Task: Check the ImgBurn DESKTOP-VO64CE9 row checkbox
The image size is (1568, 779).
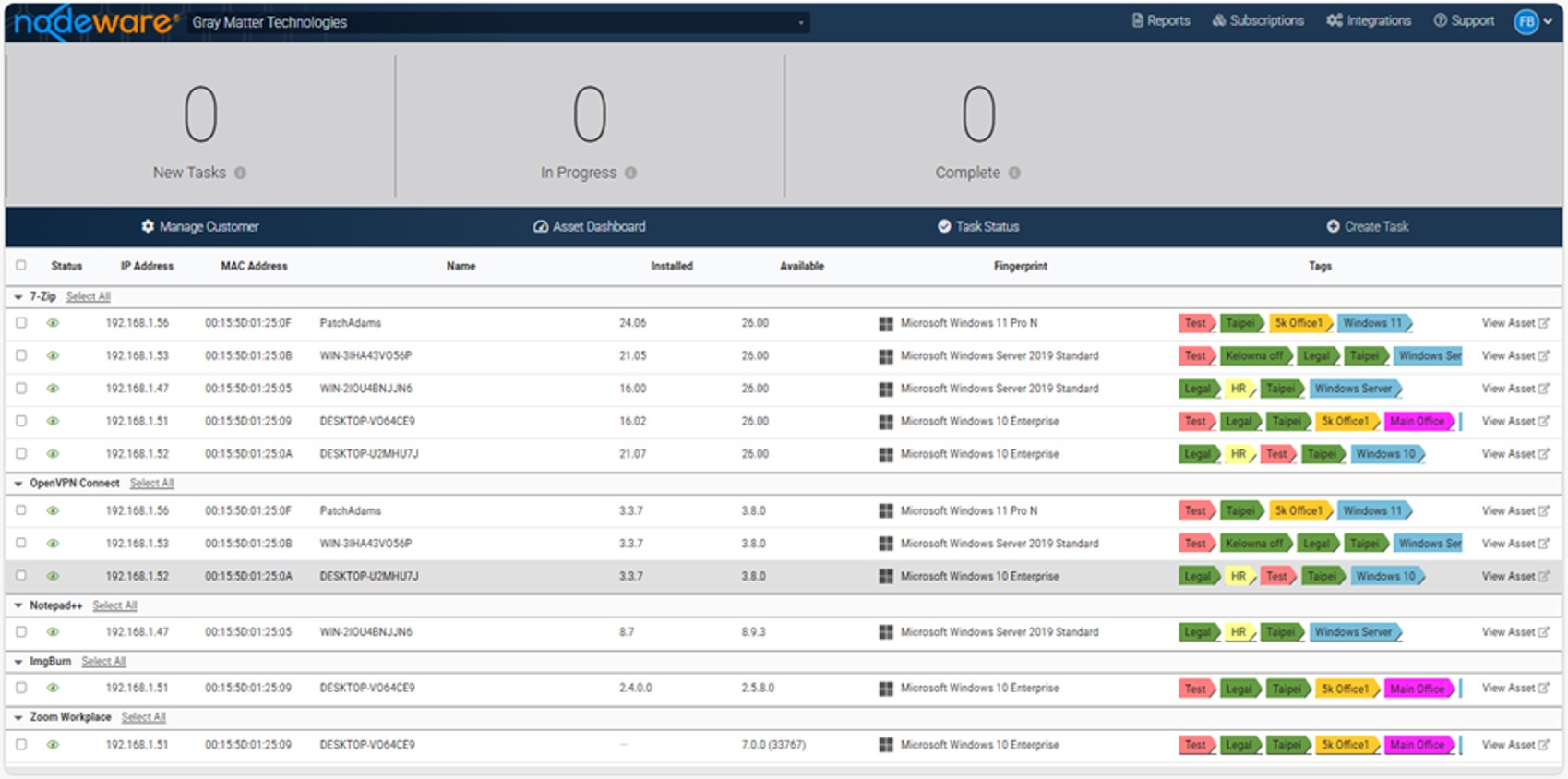Action: point(21,688)
